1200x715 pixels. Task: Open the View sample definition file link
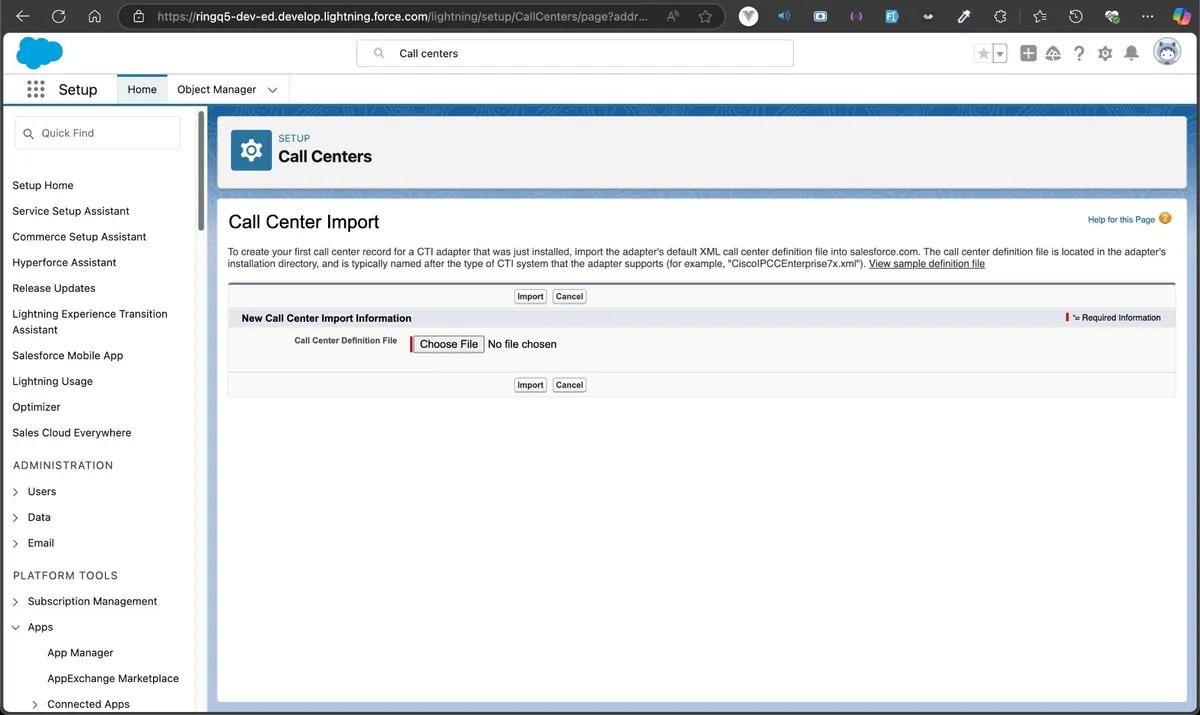click(927, 264)
